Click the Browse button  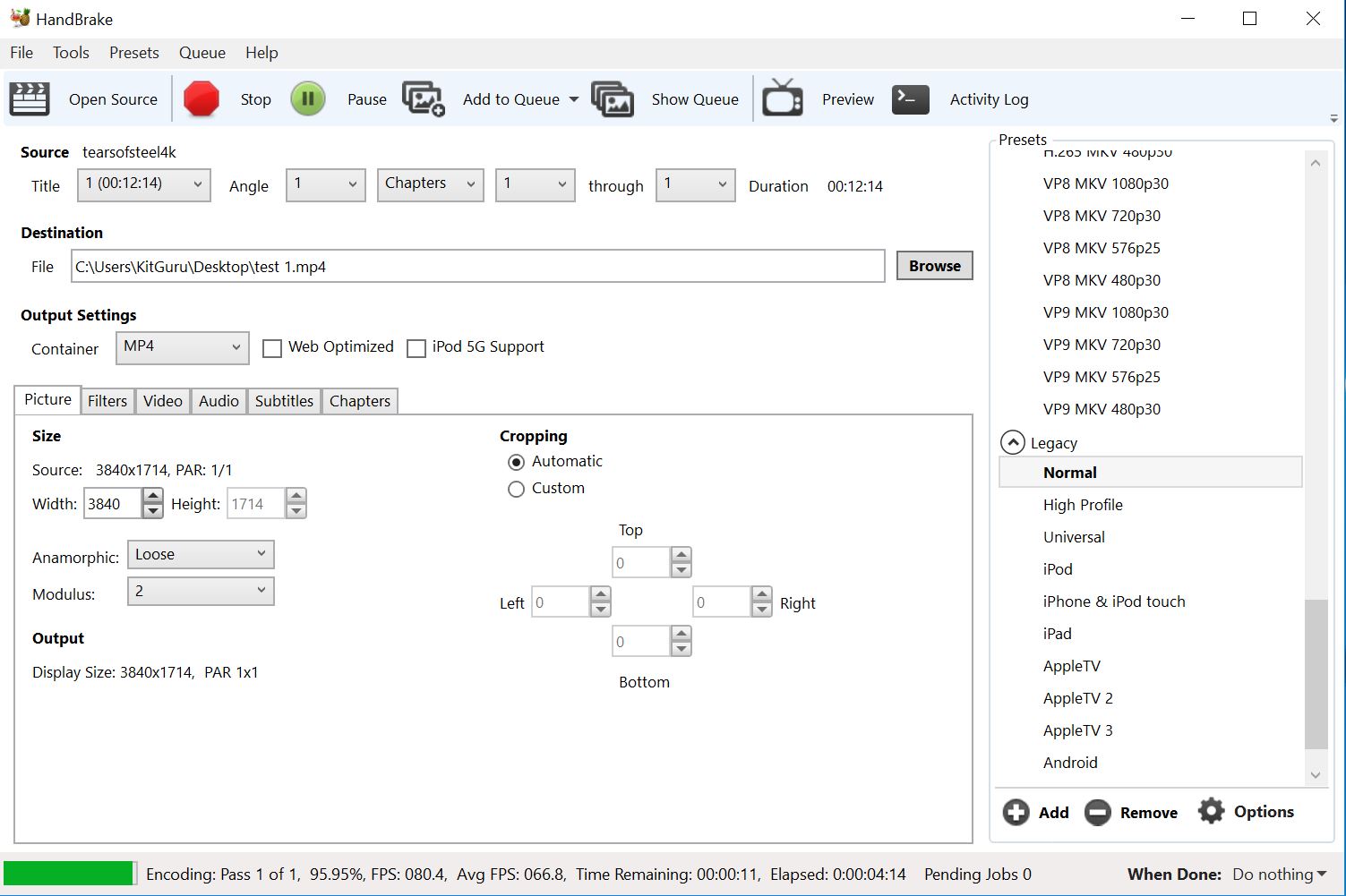pyautogui.click(x=935, y=266)
